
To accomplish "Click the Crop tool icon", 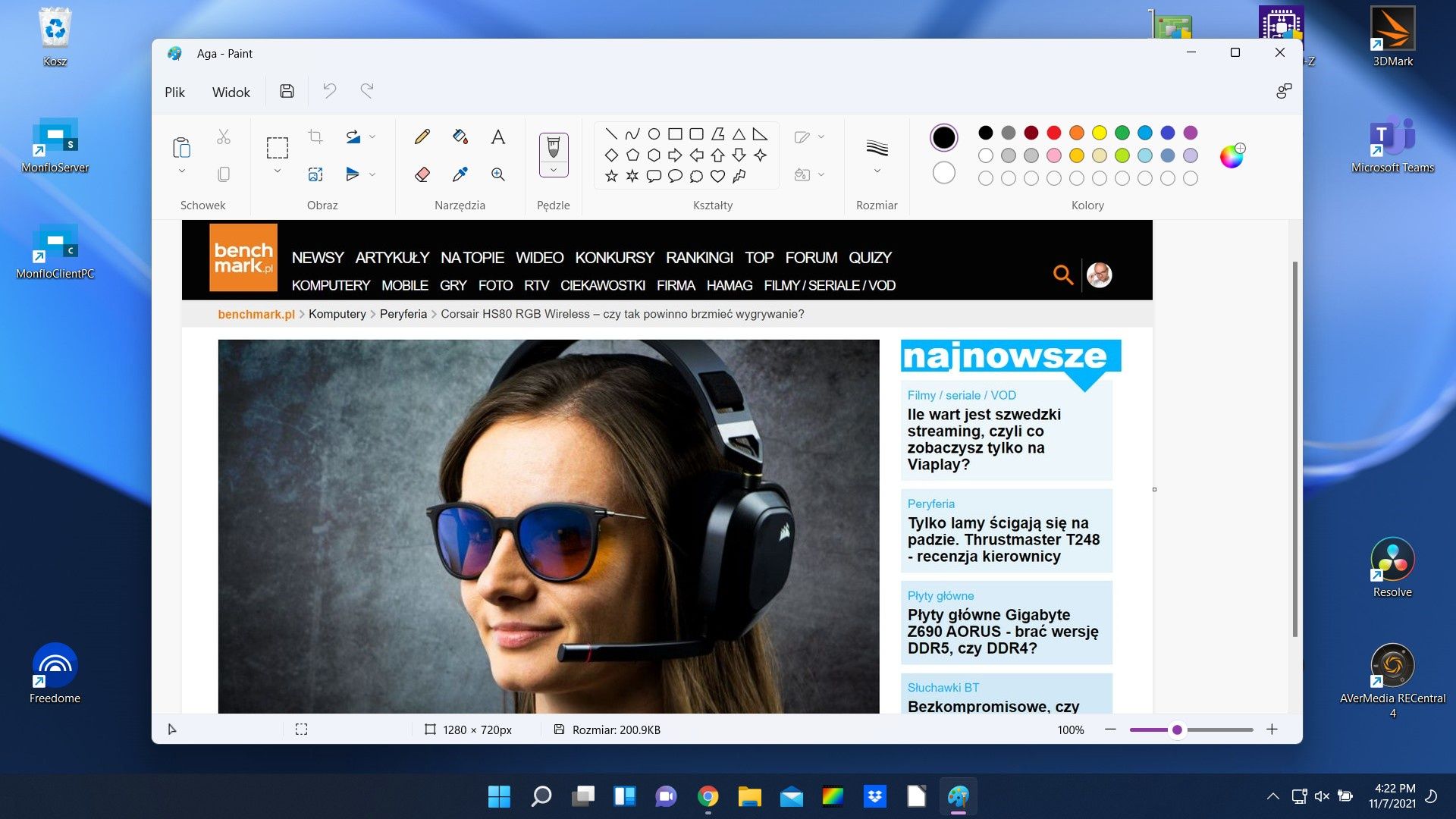I will [x=315, y=136].
